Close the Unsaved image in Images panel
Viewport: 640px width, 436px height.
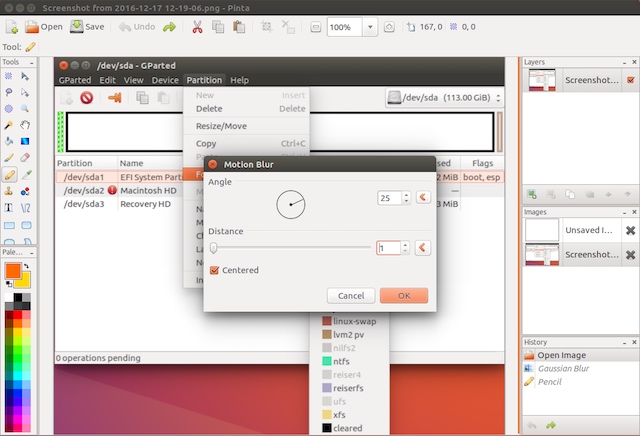point(630,230)
